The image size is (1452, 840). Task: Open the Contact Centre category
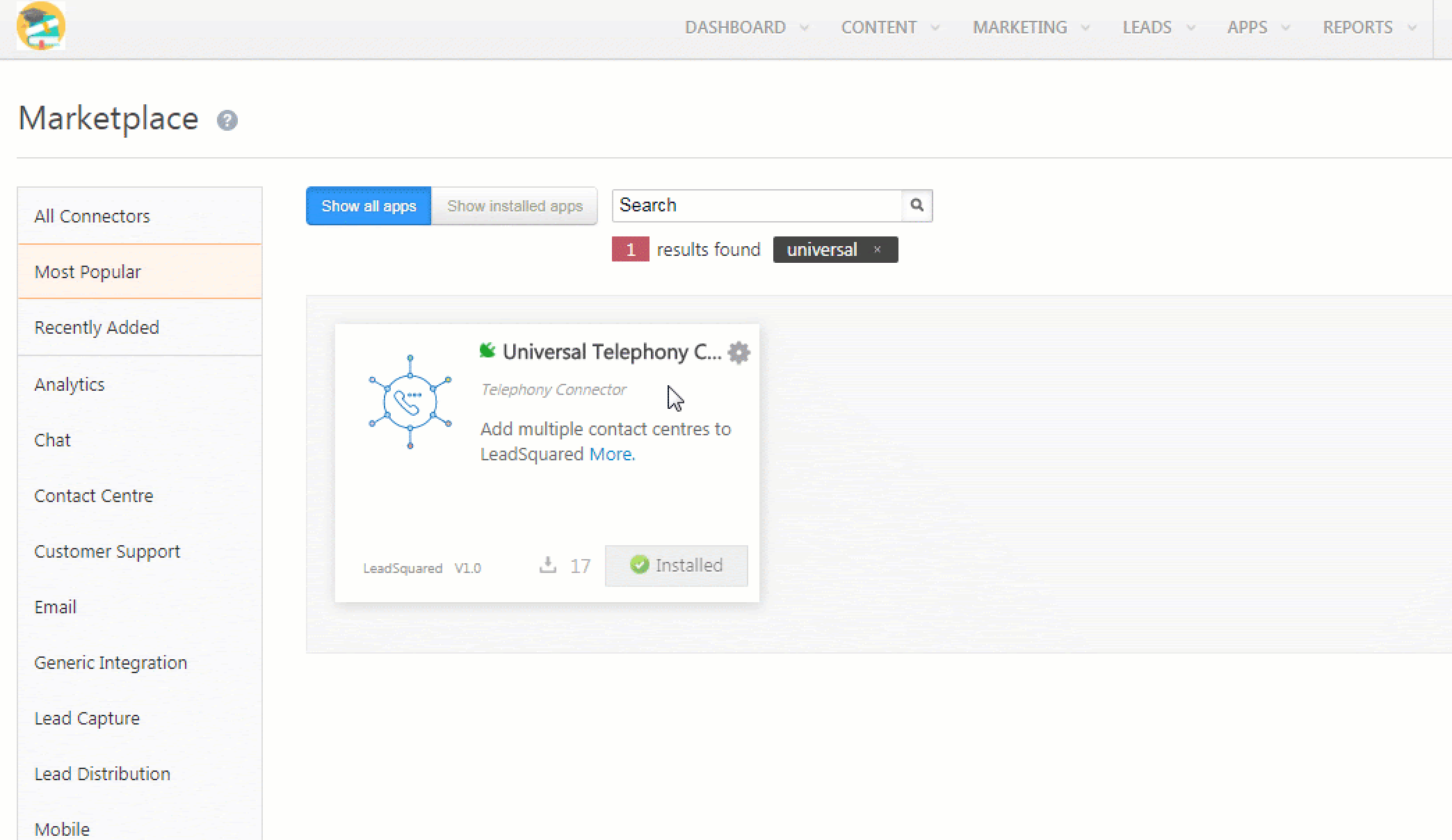(x=140, y=496)
